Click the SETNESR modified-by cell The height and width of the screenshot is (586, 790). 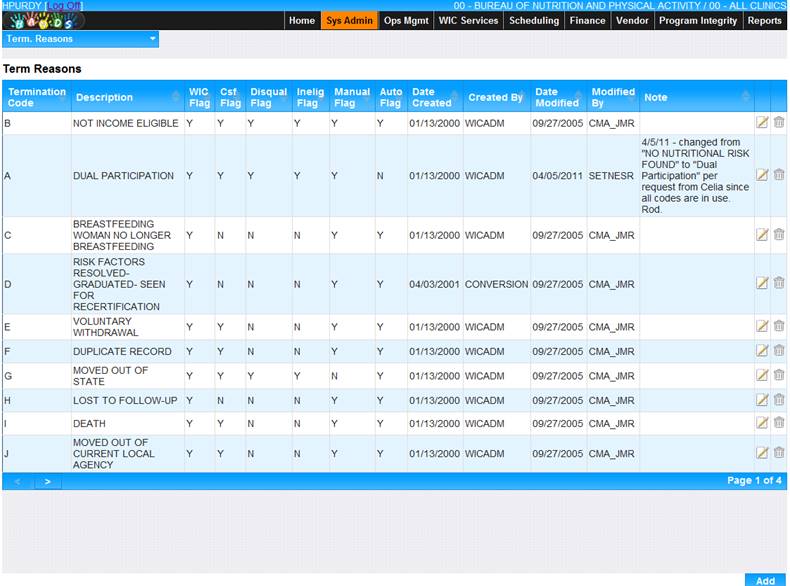[x=611, y=175]
